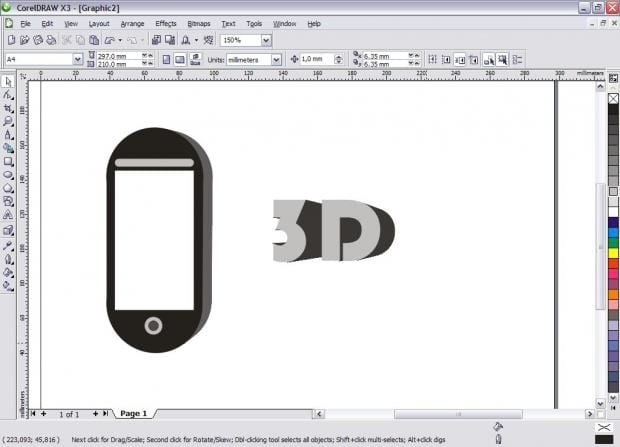Viewport: 620px width, 447px height.
Task: Open the Bitmaps menu
Action: coord(199,24)
